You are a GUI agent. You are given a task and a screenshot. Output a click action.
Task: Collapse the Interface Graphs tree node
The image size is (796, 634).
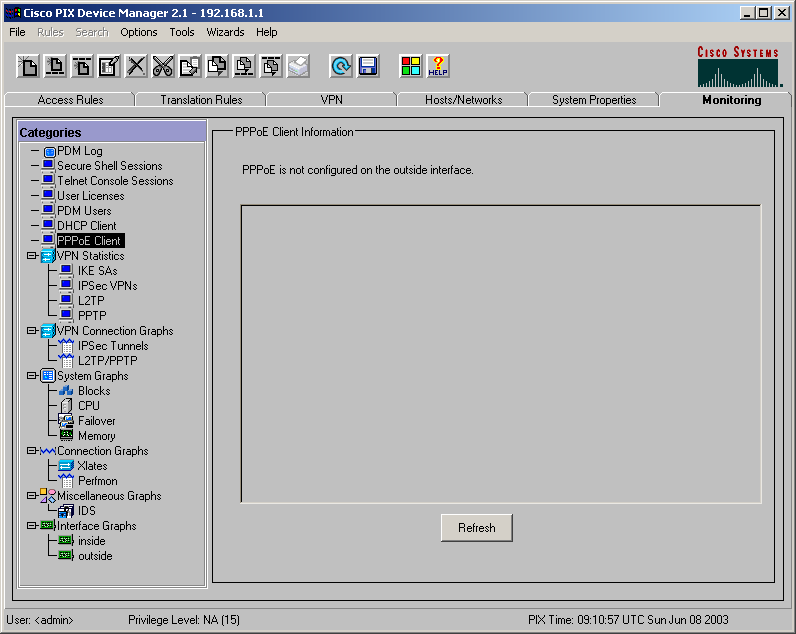(x=31, y=525)
